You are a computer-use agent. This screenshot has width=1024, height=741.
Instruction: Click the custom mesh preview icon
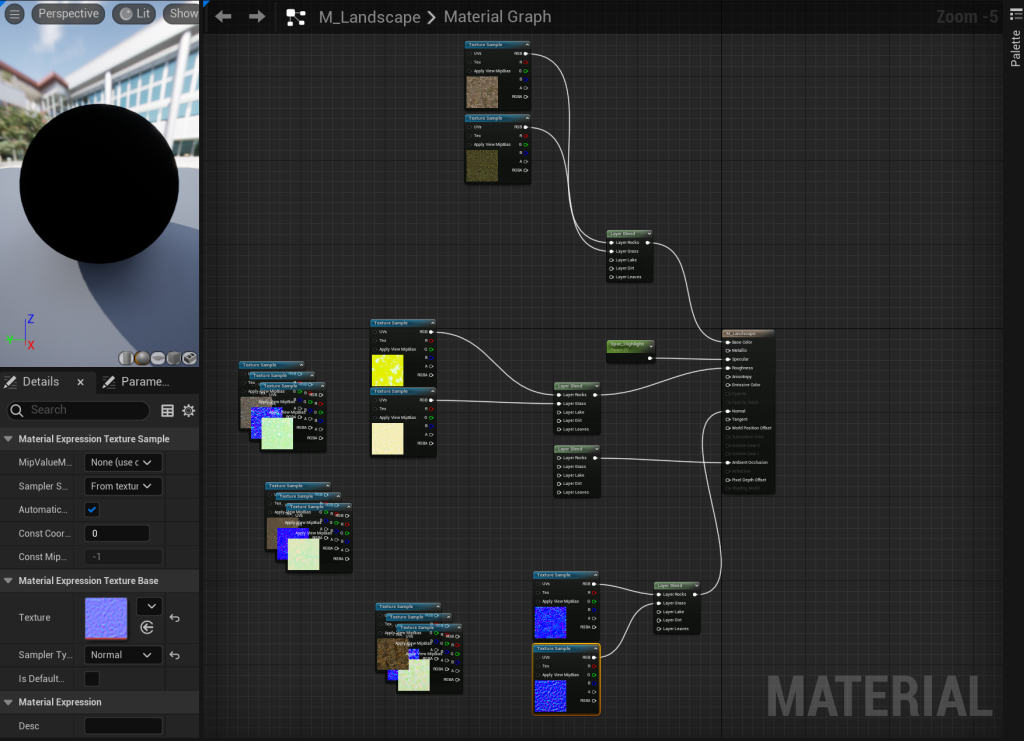[190, 358]
